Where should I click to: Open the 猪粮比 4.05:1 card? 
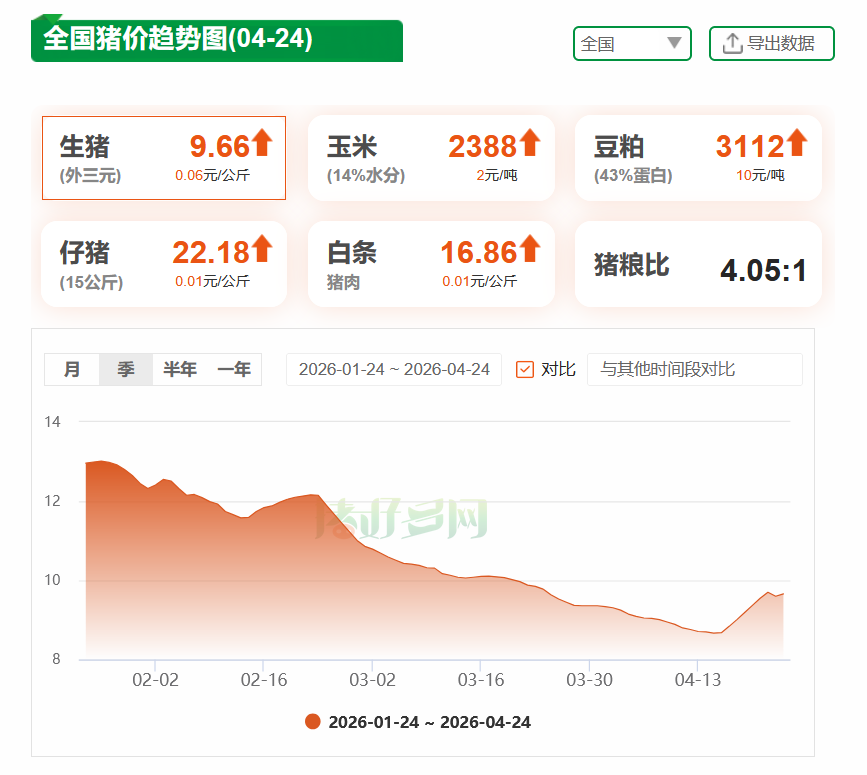698,265
